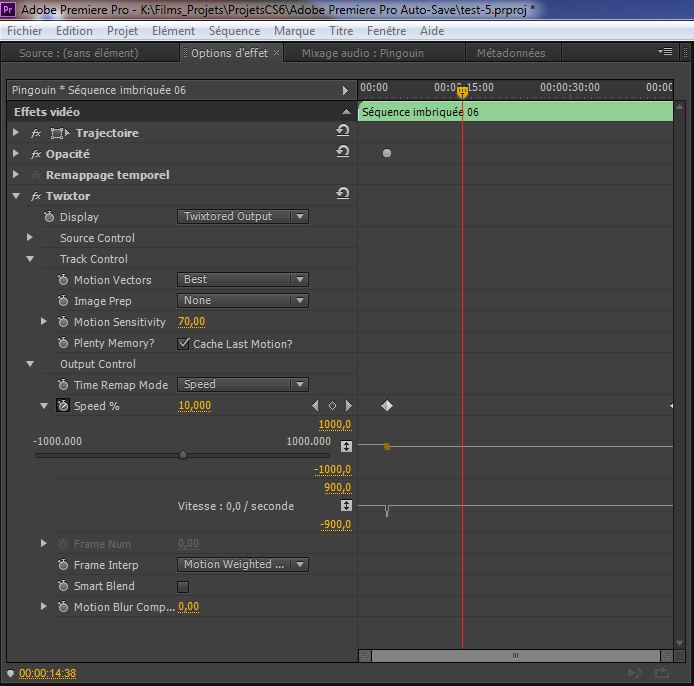Toggle Twixtor fx effect on/off

[x=36, y=196]
